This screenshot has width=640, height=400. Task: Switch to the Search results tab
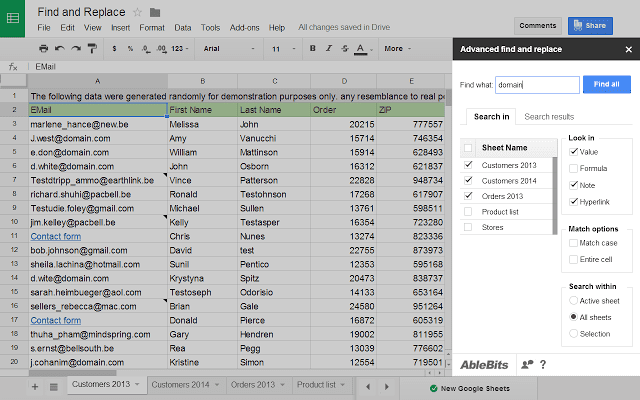550,117
